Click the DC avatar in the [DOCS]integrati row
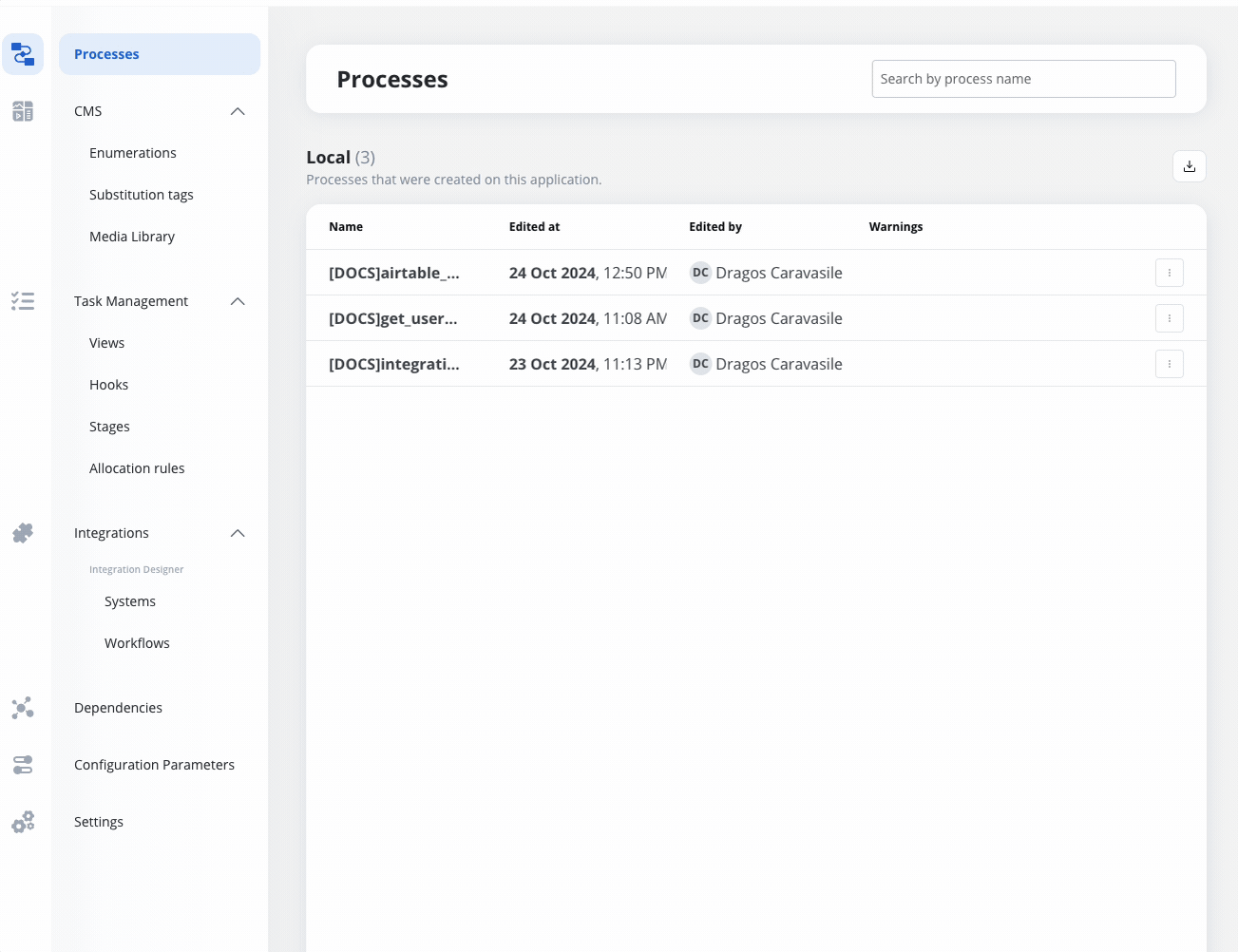 700,364
